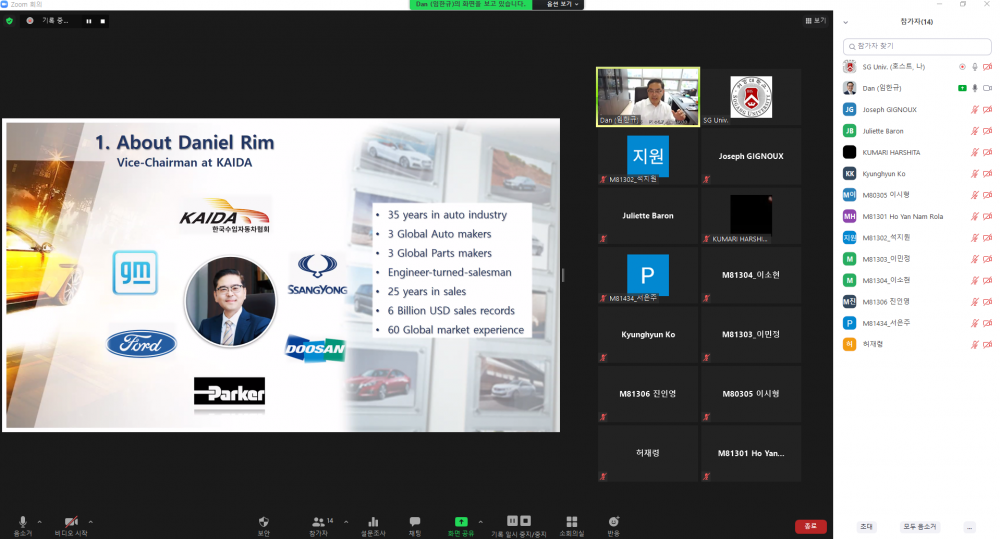The image size is (1000, 539).
Task: Open the Security shield icon
Action: pos(263,522)
